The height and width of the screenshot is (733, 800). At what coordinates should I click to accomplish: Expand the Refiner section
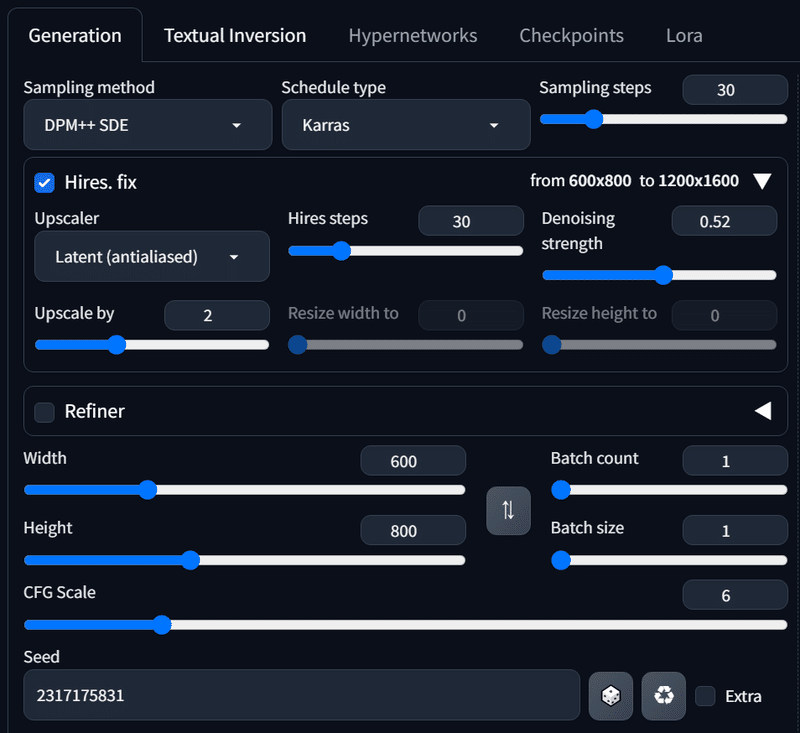[x=763, y=410]
